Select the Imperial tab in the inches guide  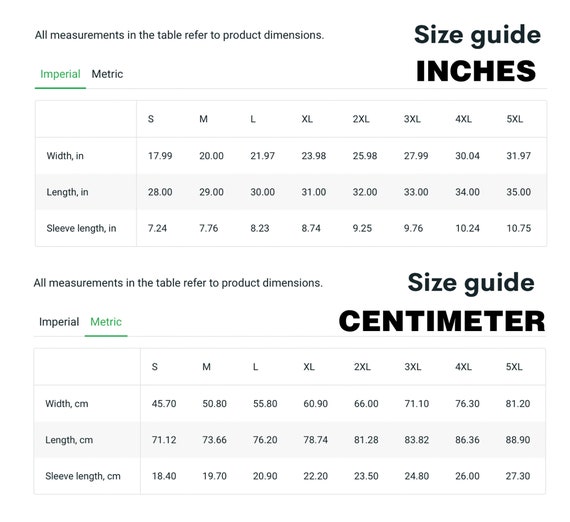point(60,74)
